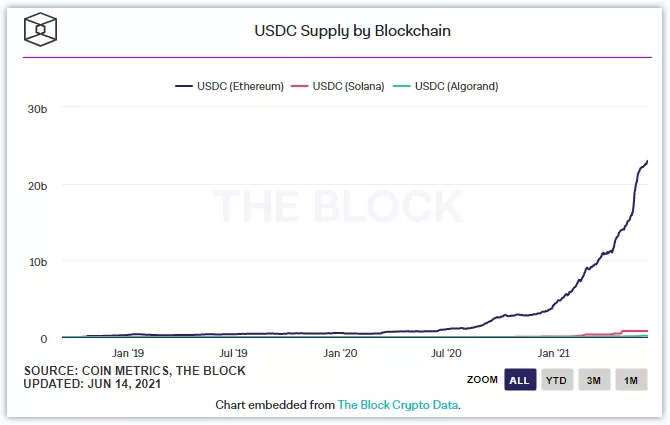This screenshot has height=425, width=670.
Task: Click The Block cube logo
Action: [42, 29]
